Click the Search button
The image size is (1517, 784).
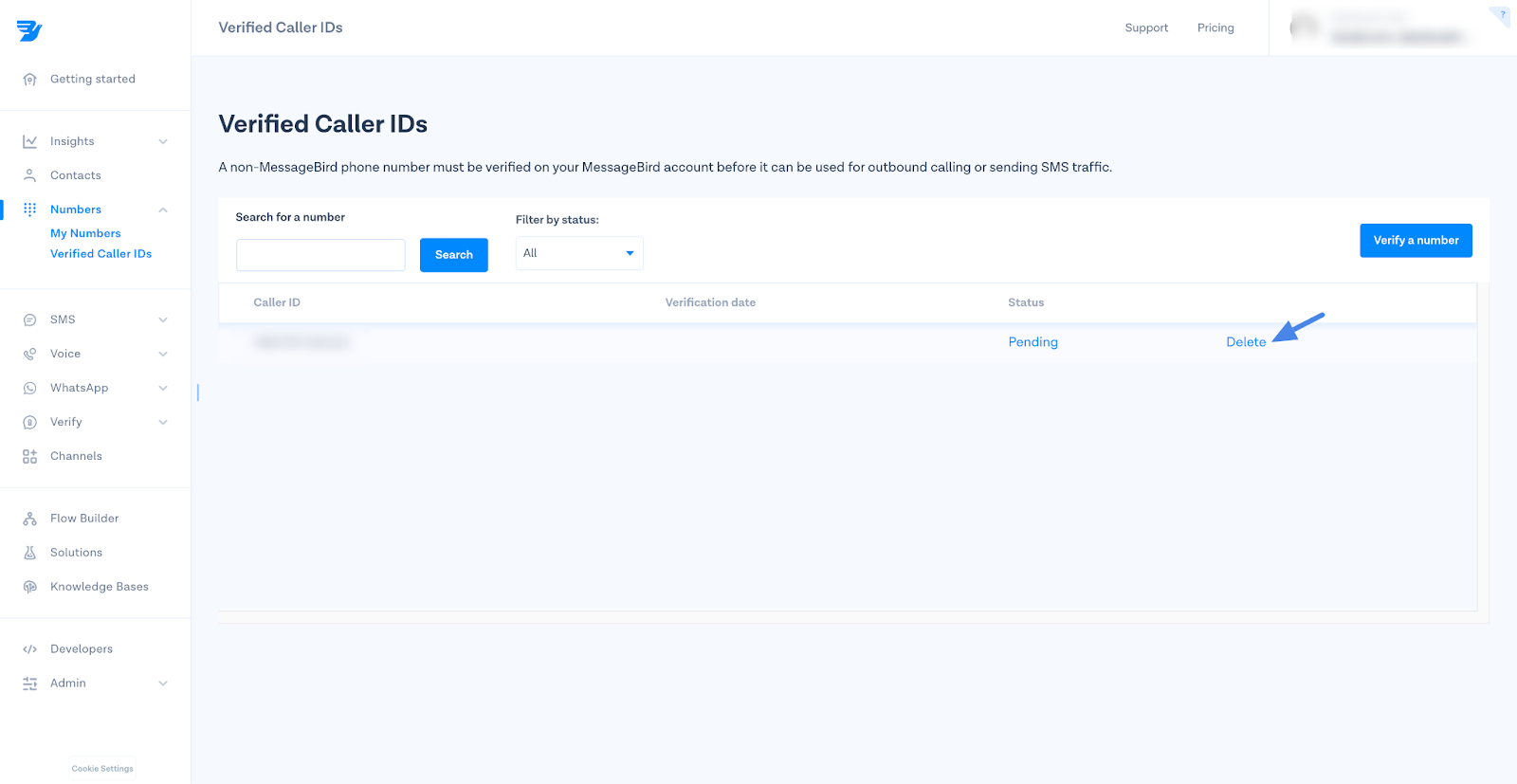pos(453,255)
